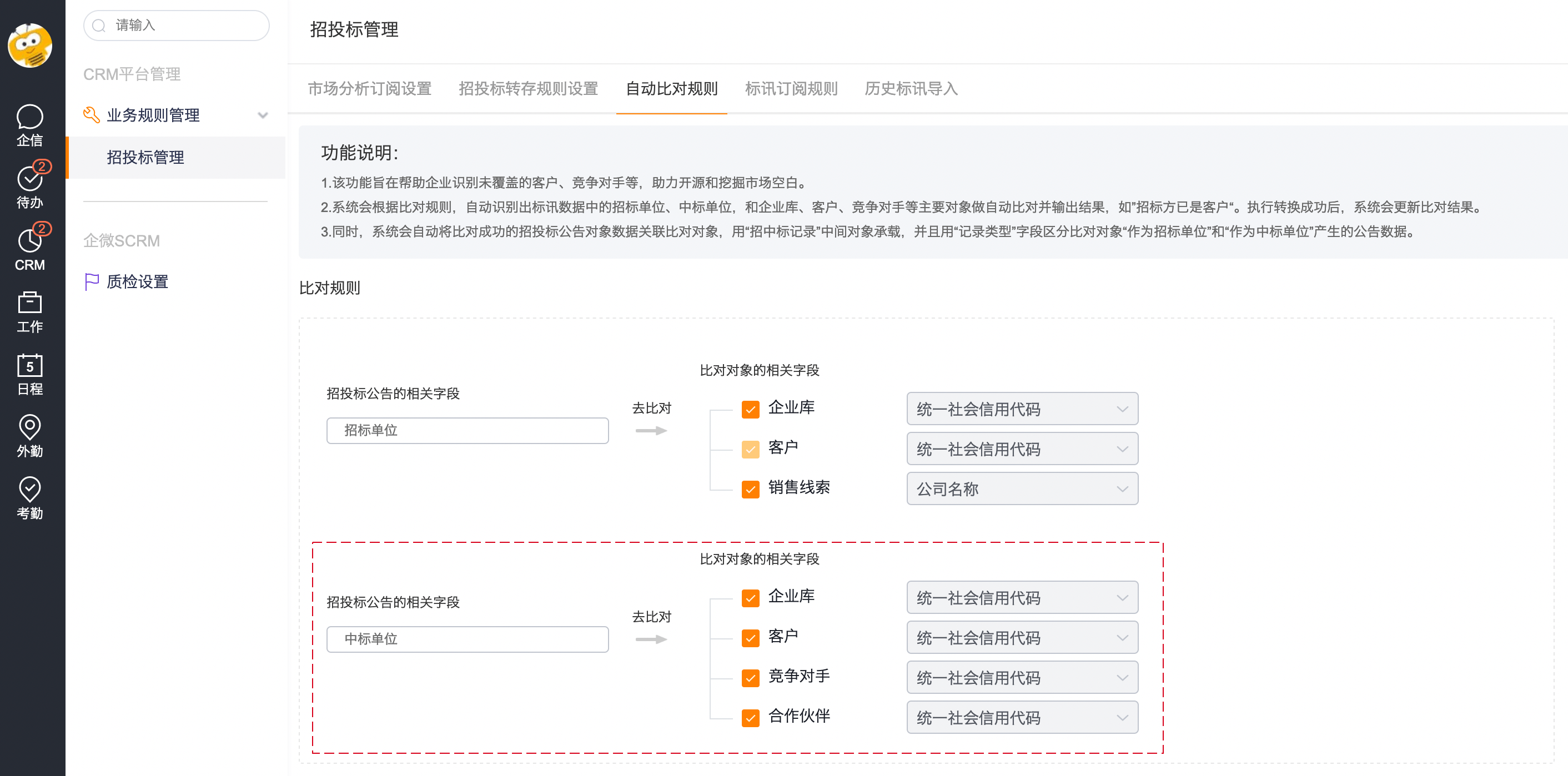This screenshot has width=1568, height=776.
Task: Click the flag icon beside 质检设置
Action: pos(91,282)
